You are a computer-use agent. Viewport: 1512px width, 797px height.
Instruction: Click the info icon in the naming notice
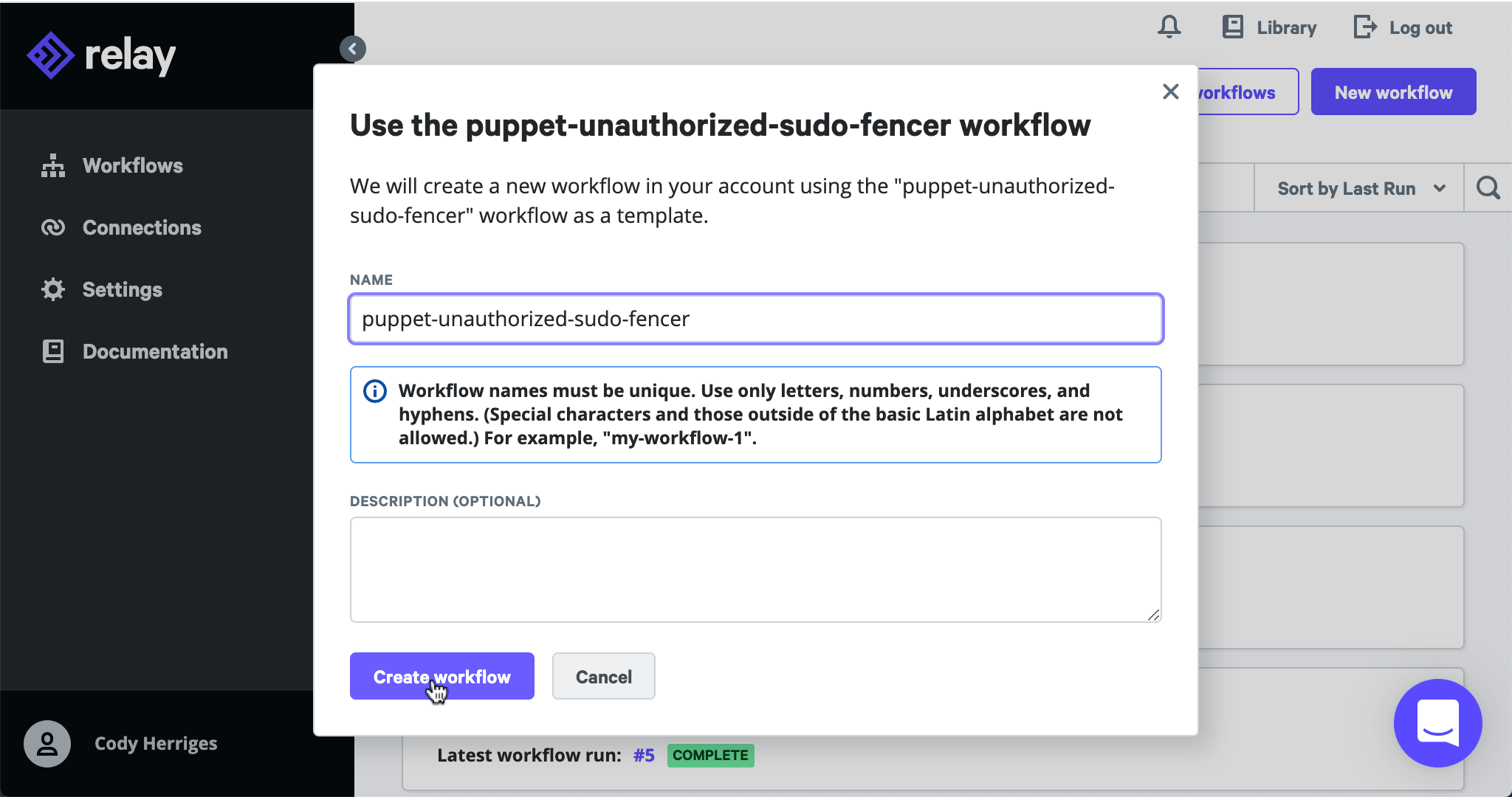pos(375,391)
